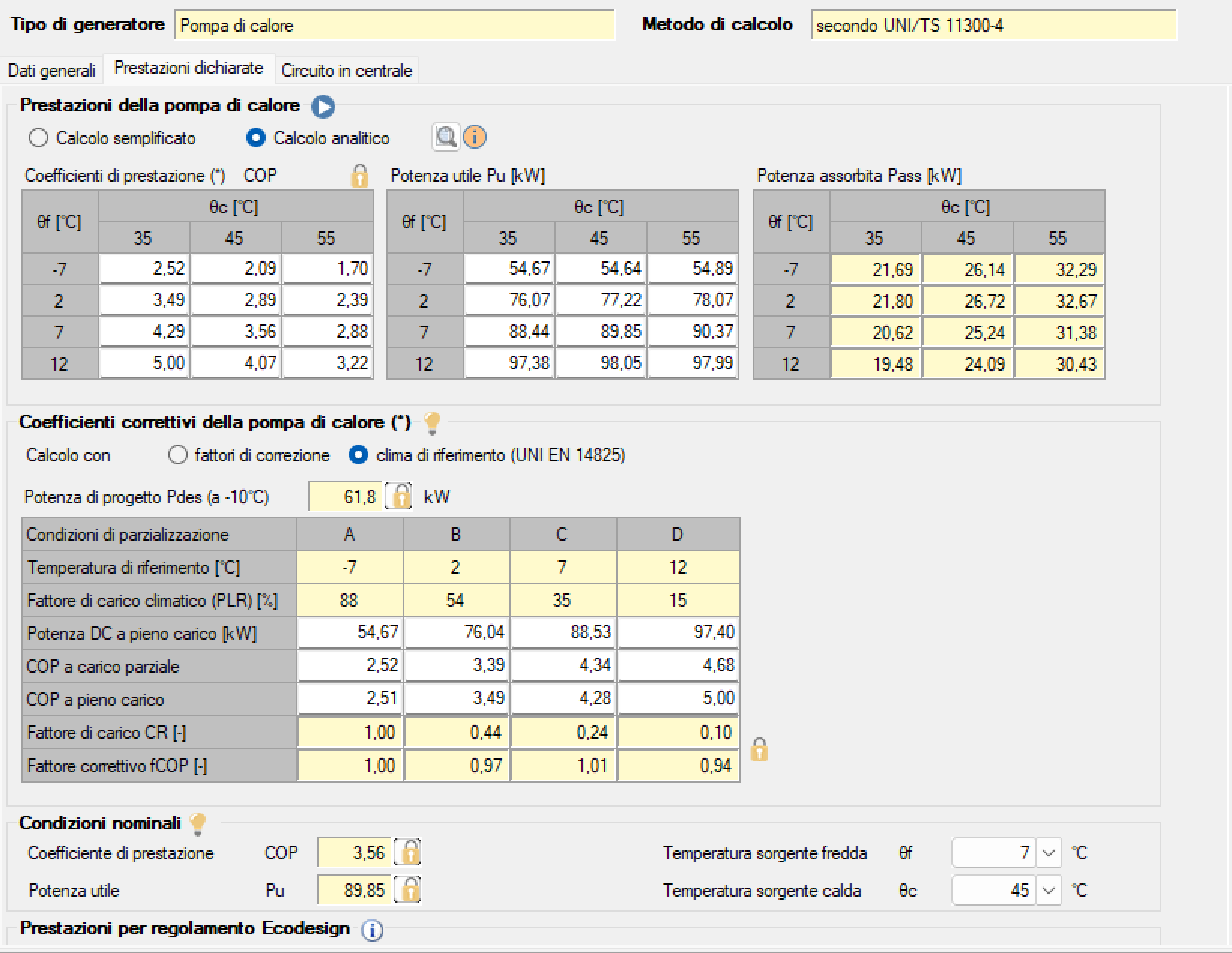Select COP a carico parziale cell 4,68
This screenshot has width=1232, height=953.
[x=678, y=665]
